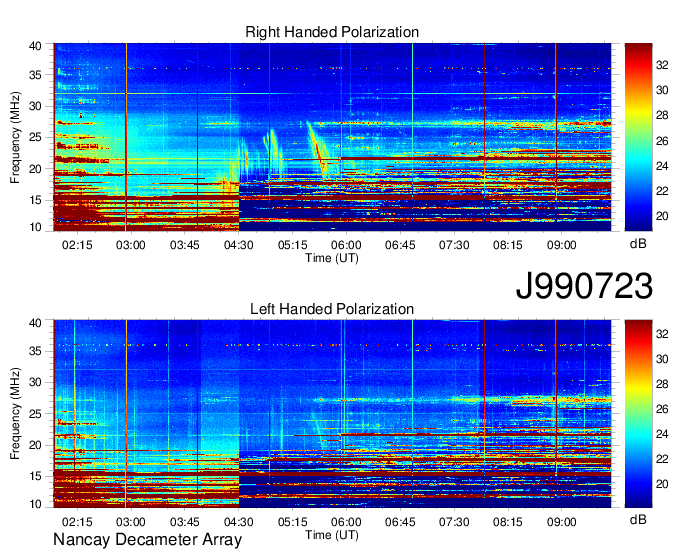Screen dimensions: 680x552
Task: Click the 02:15 time tick of Right Handed plot
Action: tap(77, 245)
